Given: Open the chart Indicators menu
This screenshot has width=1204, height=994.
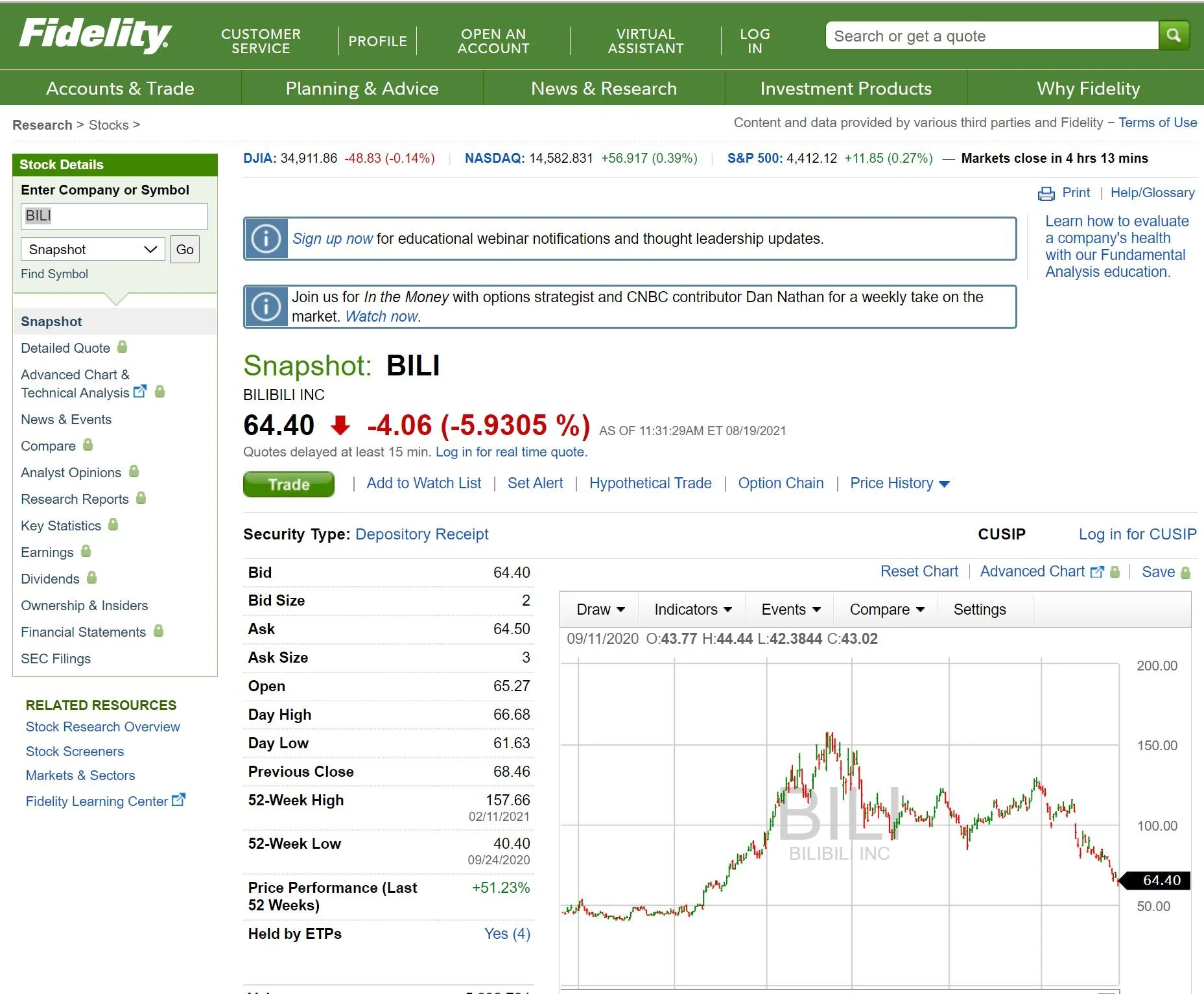Looking at the screenshot, I should click(693, 609).
